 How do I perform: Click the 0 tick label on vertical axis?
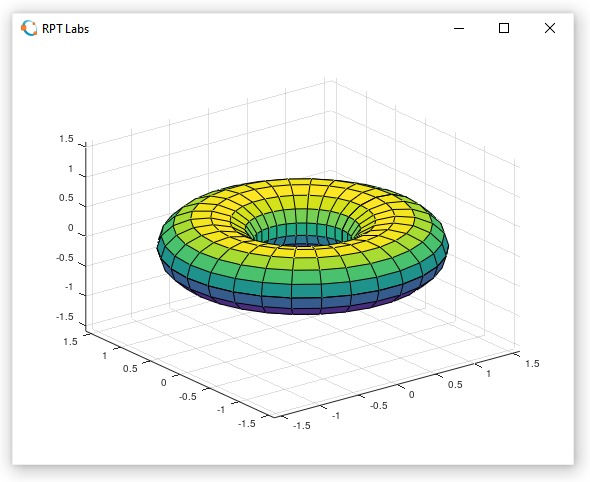(70, 228)
